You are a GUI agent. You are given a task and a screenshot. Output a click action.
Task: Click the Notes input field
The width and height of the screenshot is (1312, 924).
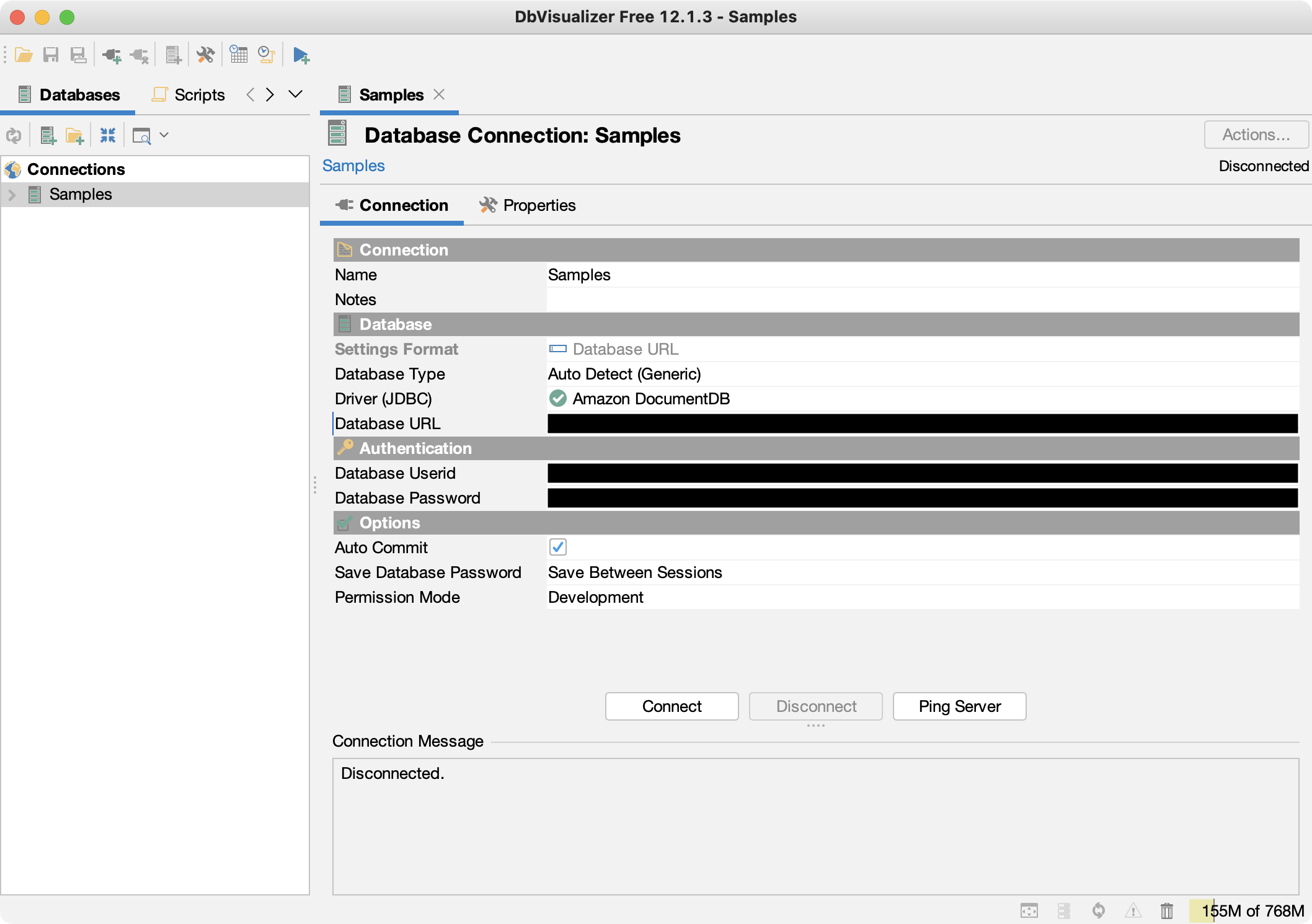click(x=921, y=300)
